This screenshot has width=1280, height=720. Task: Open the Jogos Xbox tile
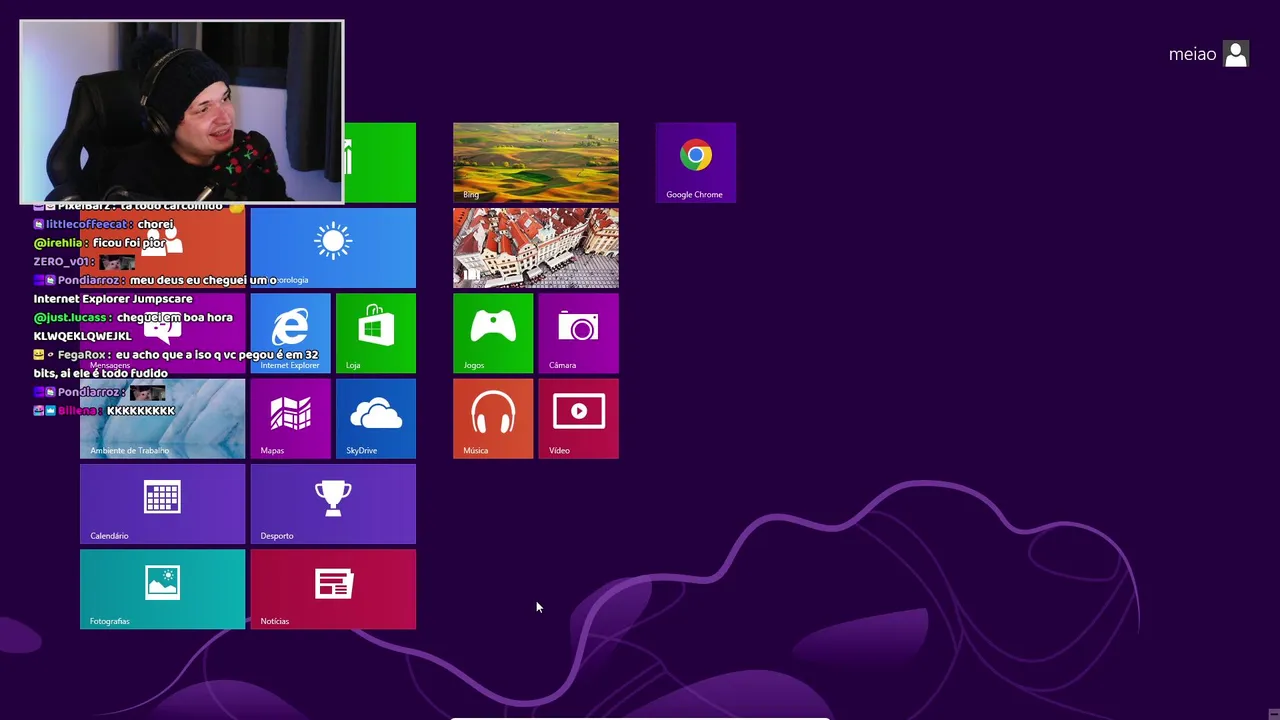click(493, 333)
